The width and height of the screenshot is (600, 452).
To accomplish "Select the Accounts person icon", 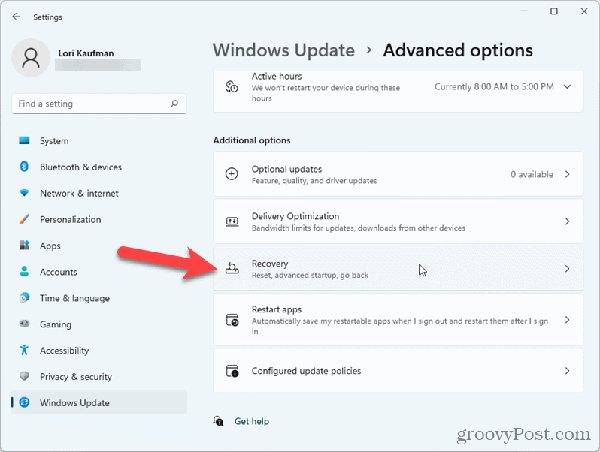I will point(24,272).
